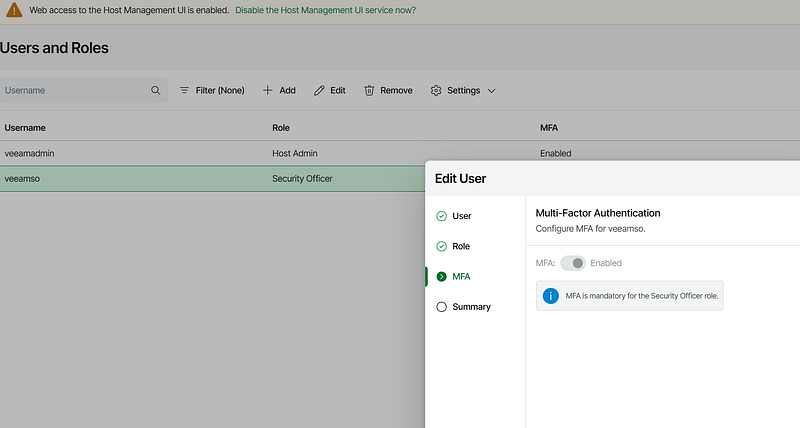This screenshot has height=428, width=800.
Task: Toggle the MFA Enabled switch
Action: 573,263
